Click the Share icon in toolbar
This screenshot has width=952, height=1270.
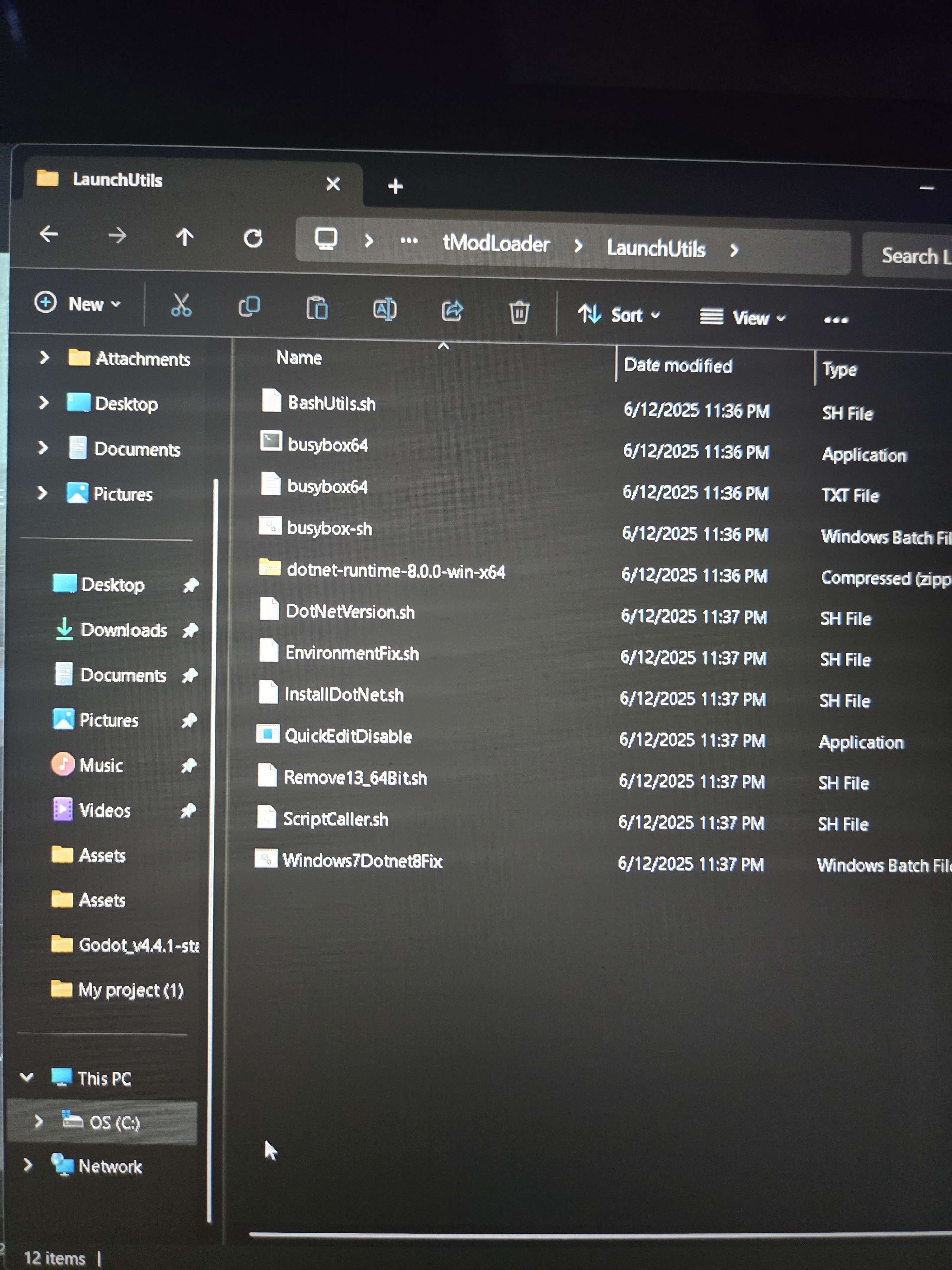pyautogui.click(x=452, y=311)
